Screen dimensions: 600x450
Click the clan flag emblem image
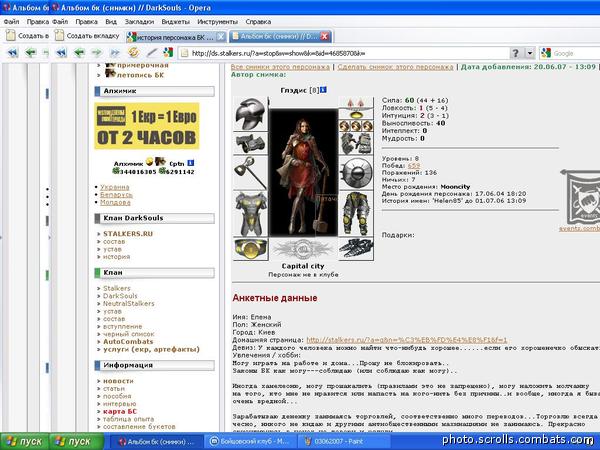click(x=582, y=197)
